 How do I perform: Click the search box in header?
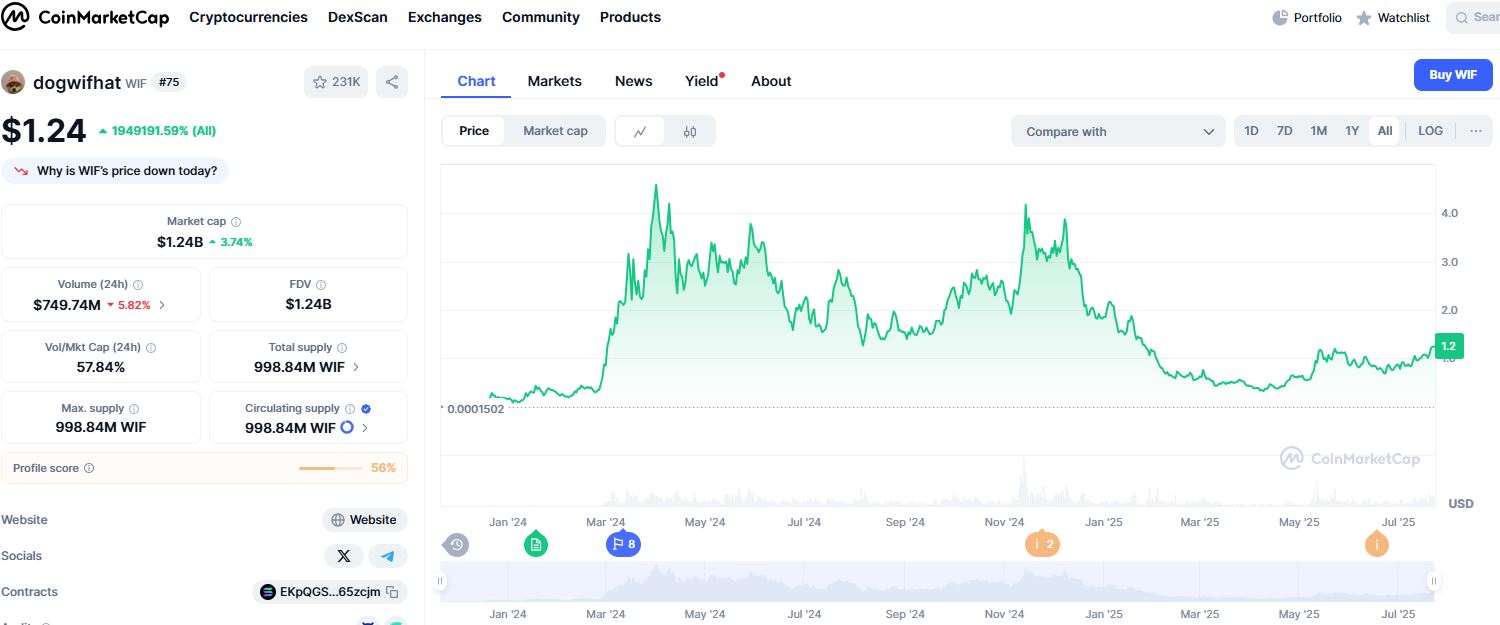pyautogui.click(x=1473, y=18)
